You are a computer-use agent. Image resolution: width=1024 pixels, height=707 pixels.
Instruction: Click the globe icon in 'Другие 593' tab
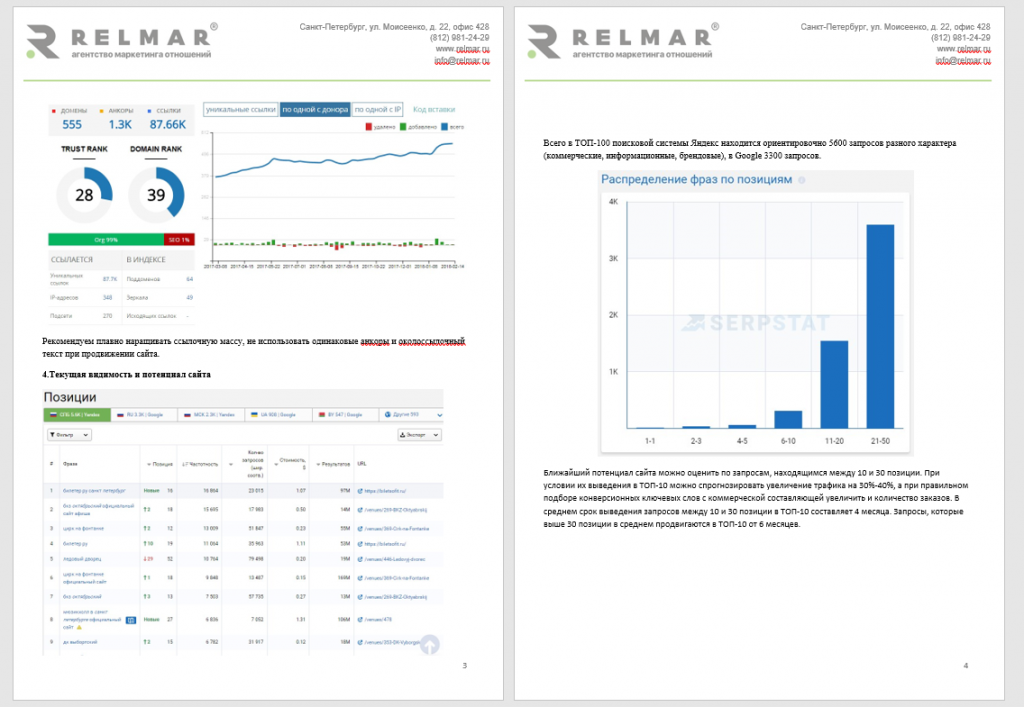click(x=388, y=415)
